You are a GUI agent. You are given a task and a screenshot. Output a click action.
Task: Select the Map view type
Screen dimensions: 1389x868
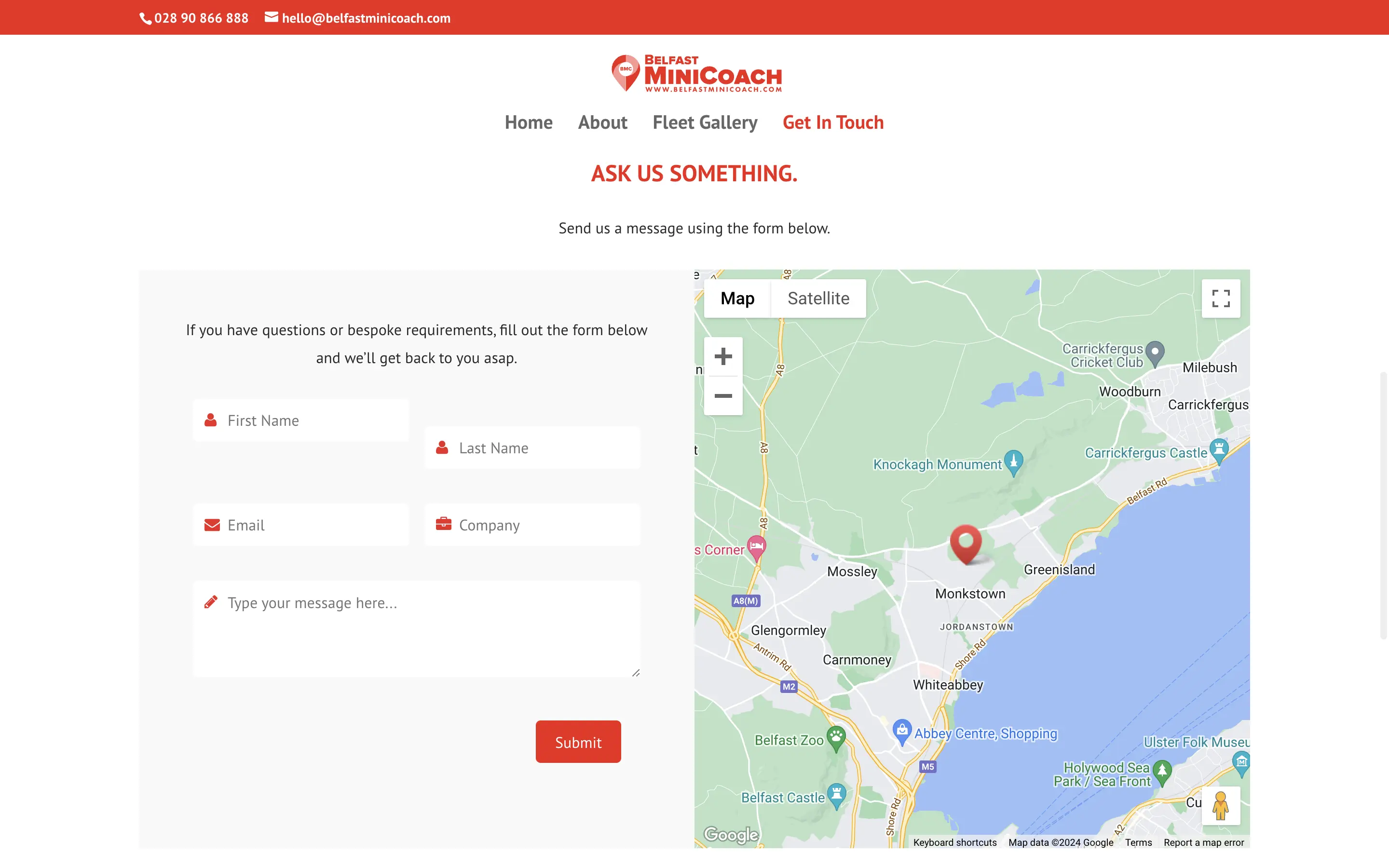click(x=737, y=298)
